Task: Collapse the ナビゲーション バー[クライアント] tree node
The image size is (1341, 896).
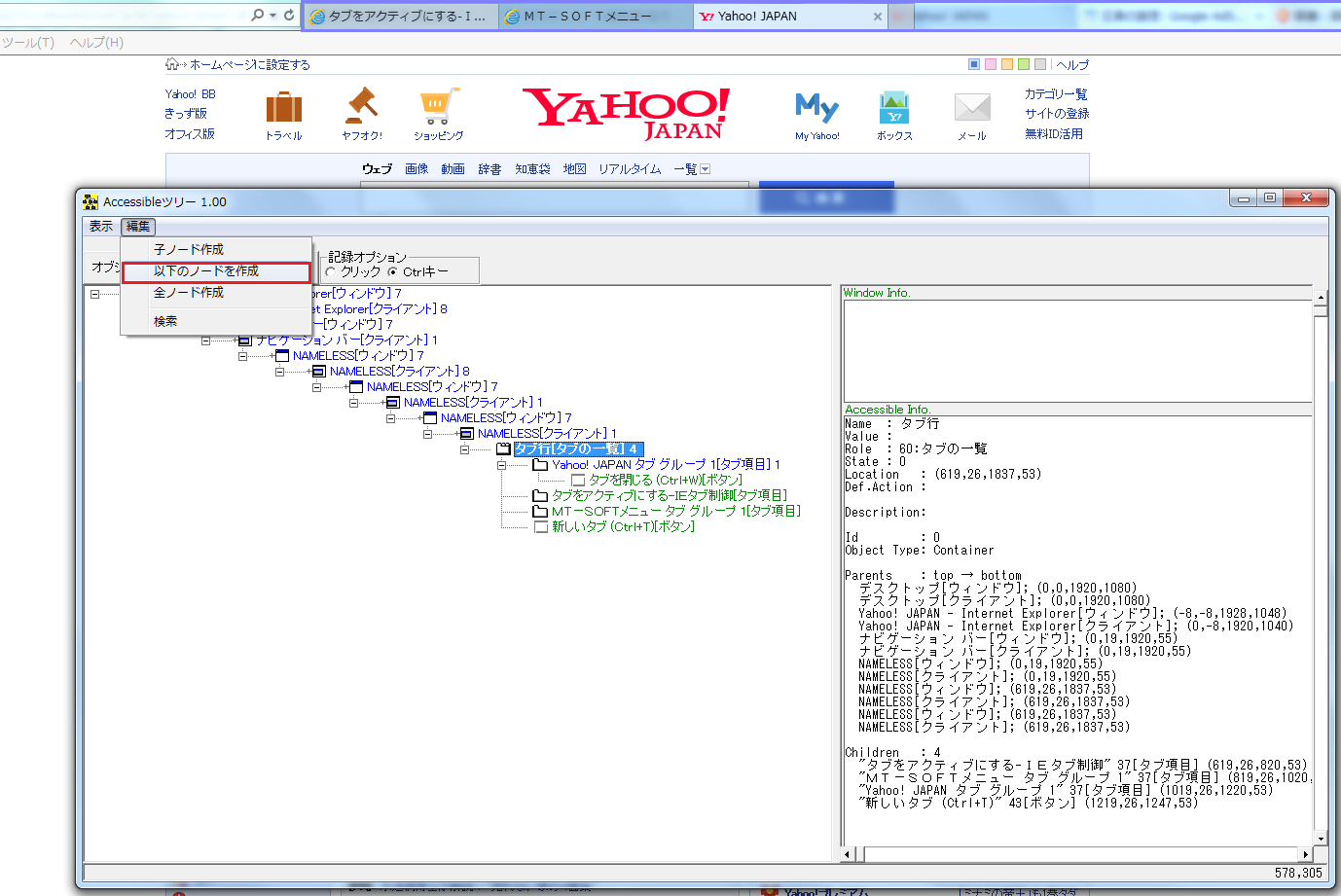Action: pos(206,340)
